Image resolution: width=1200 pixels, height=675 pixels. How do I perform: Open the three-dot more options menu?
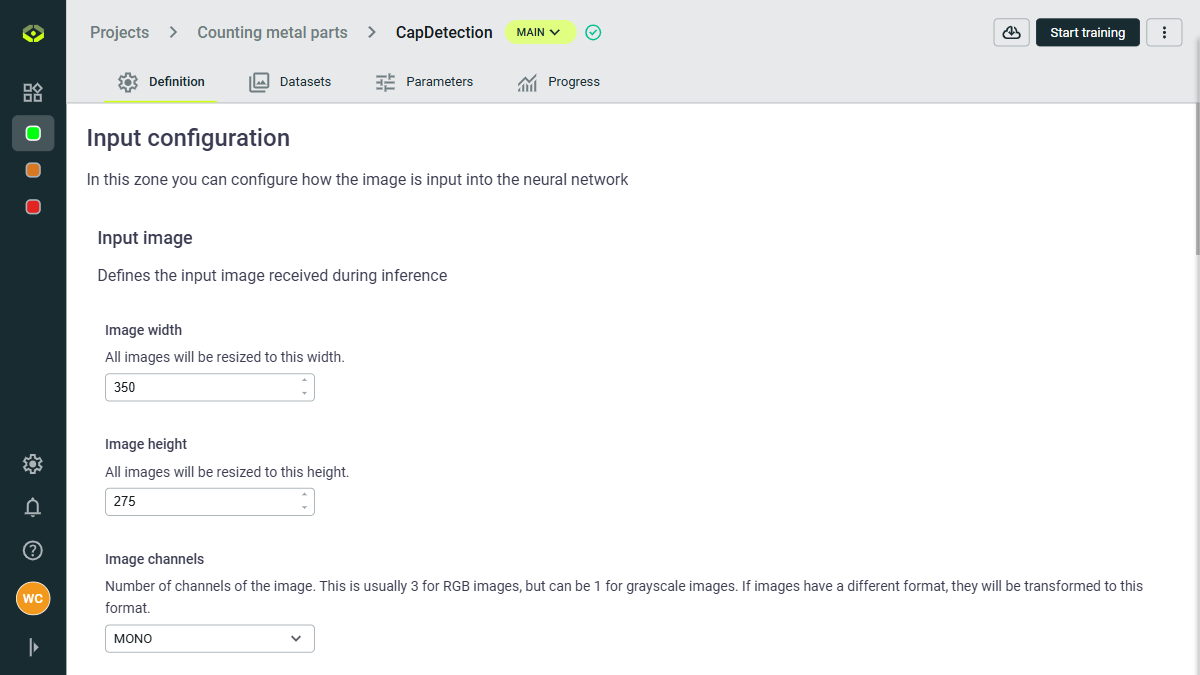[1164, 33]
